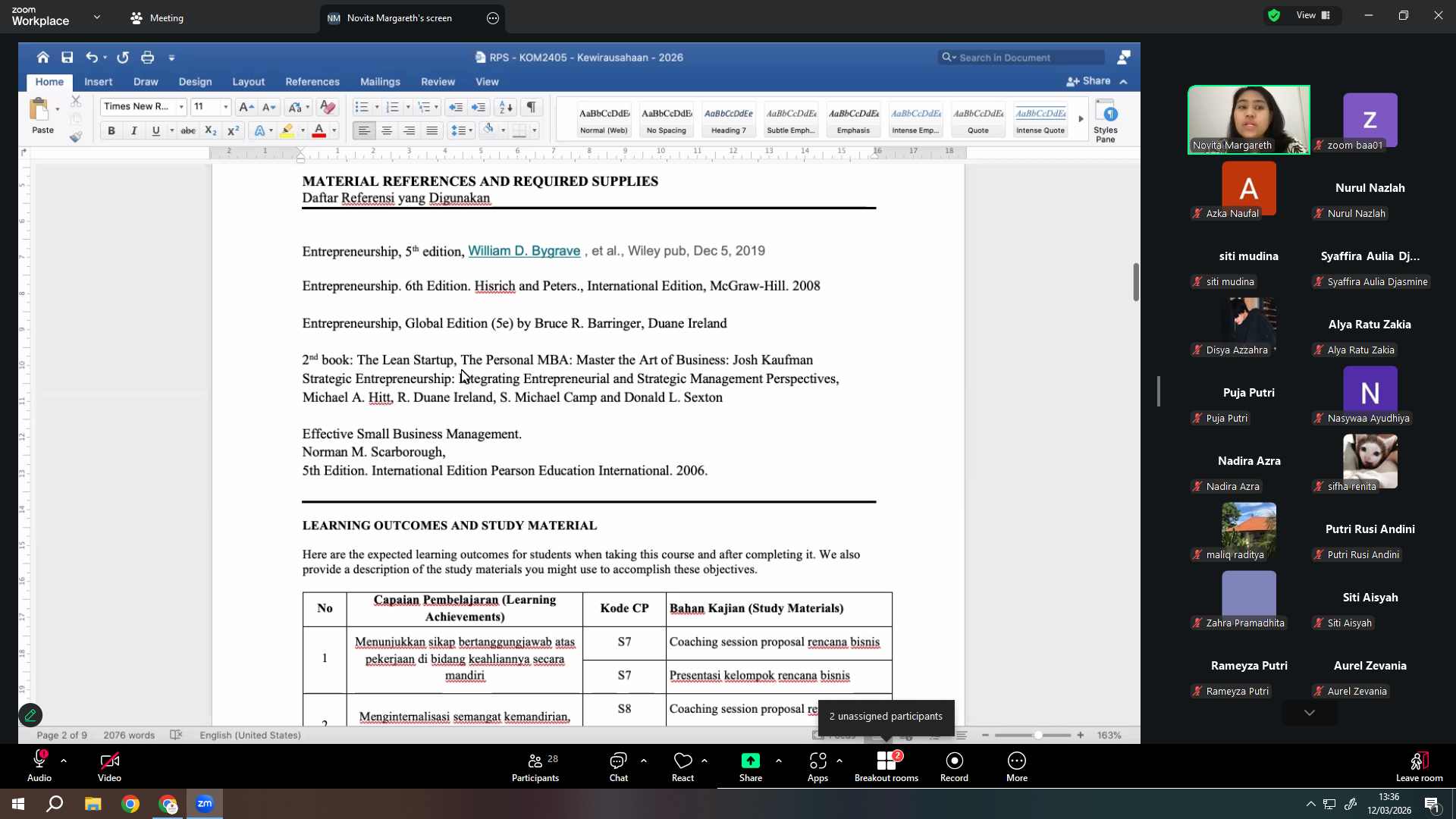Toggle show paragraph marks pilcrow
This screenshot has height=819, width=1456.
coord(532,107)
